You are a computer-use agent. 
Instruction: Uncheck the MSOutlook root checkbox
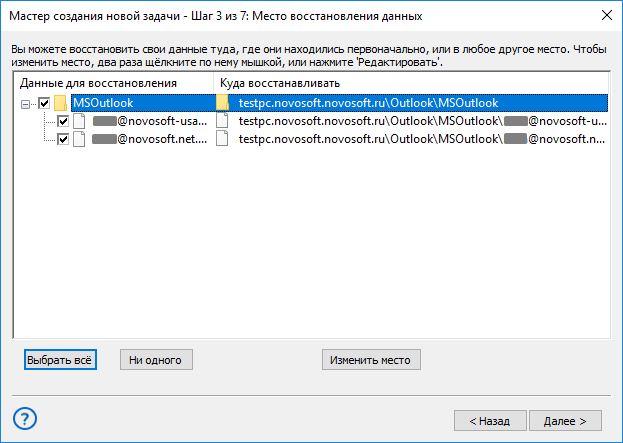(x=44, y=103)
